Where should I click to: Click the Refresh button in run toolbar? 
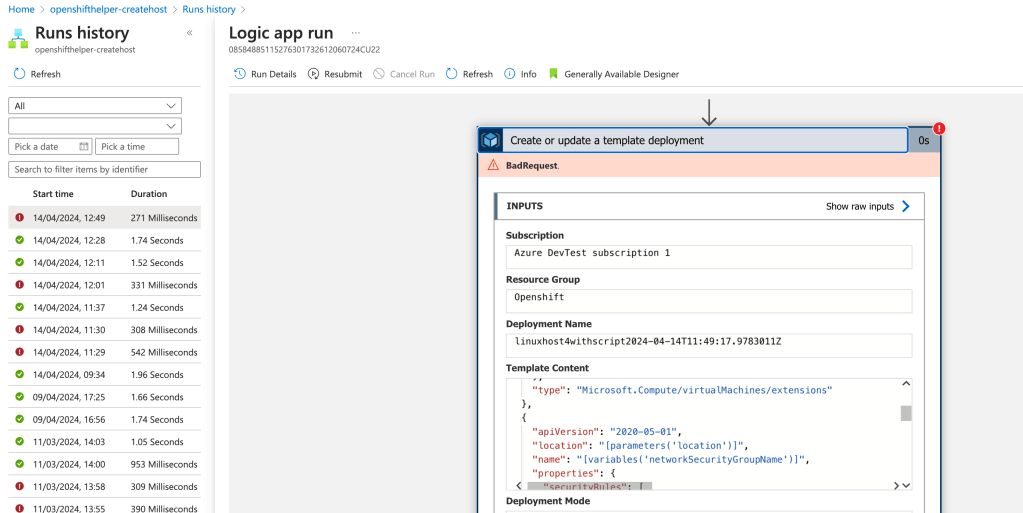click(469, 74)
